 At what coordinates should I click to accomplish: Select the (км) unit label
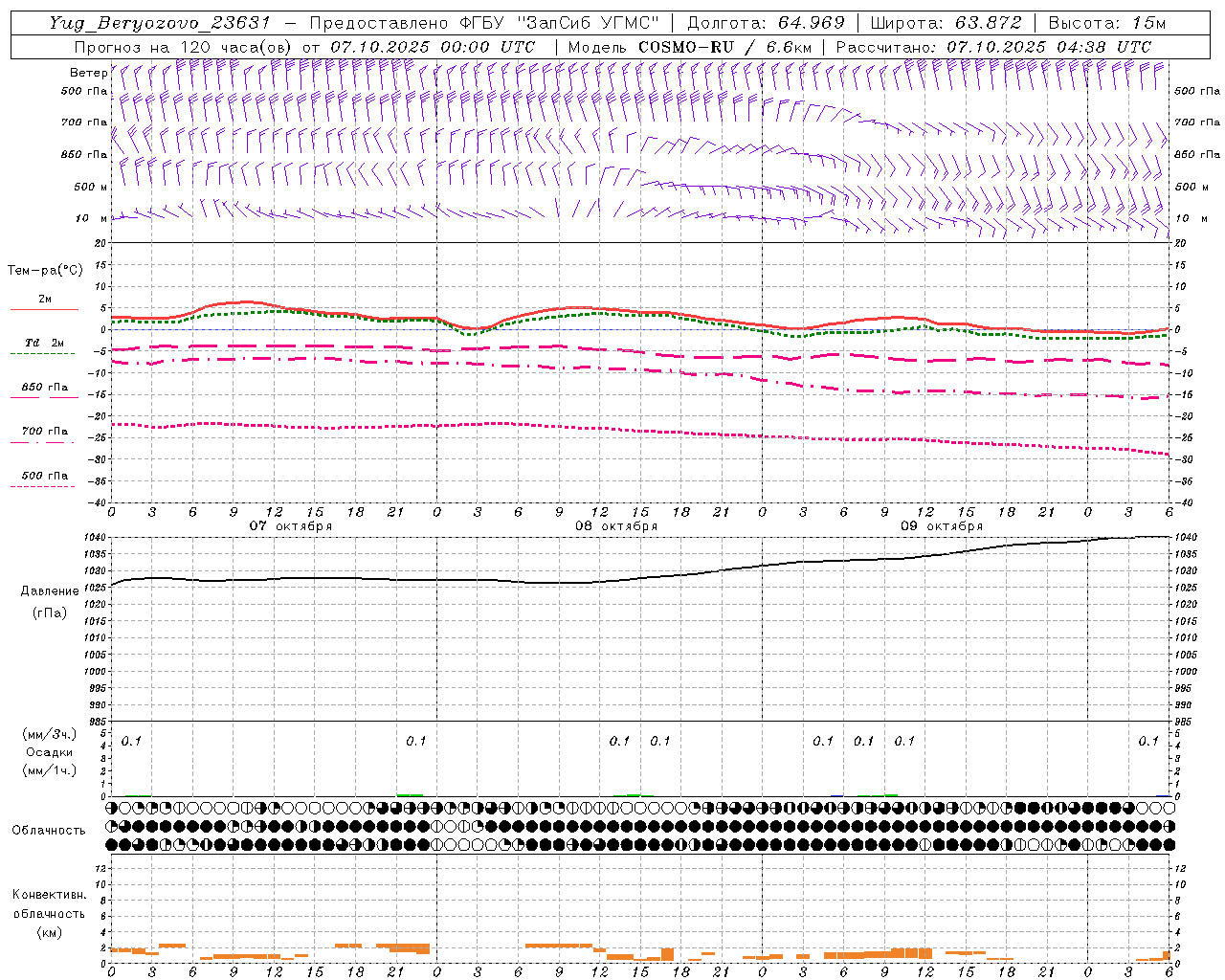point(49,932)
